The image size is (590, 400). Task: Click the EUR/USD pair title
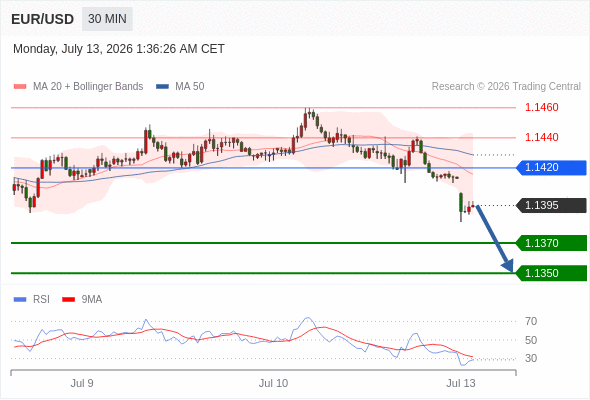pyautogui.click(x=43, y=19)
